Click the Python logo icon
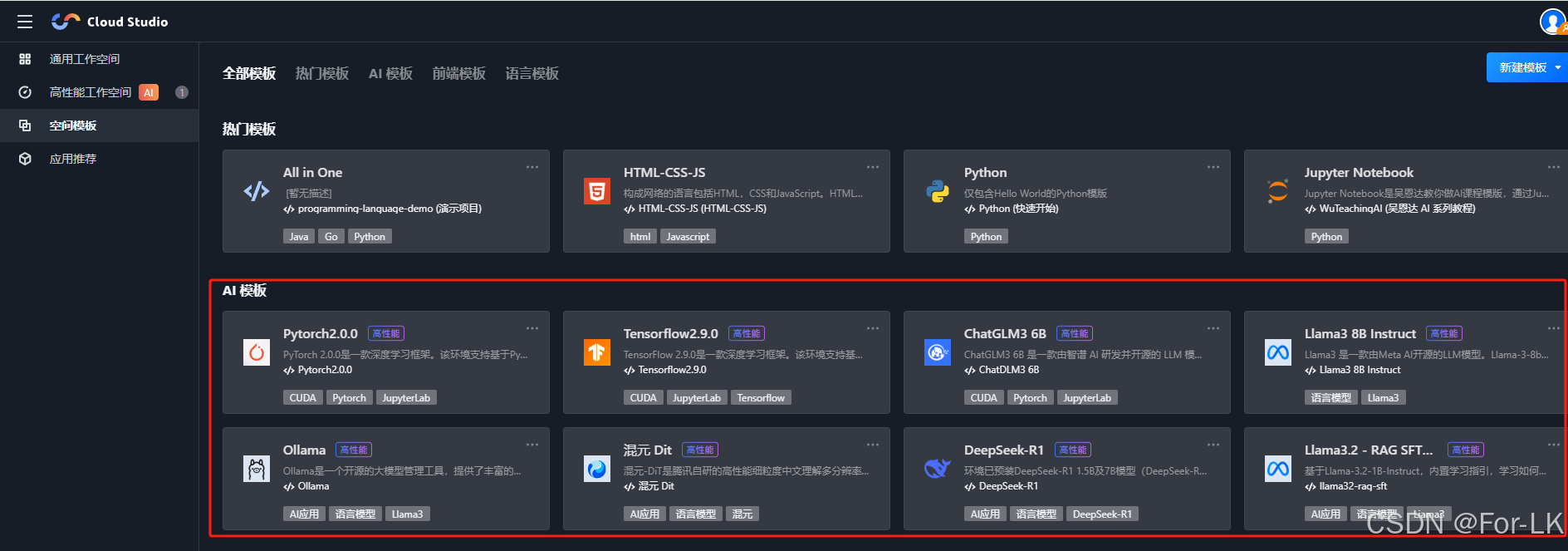 coord(938,191)
